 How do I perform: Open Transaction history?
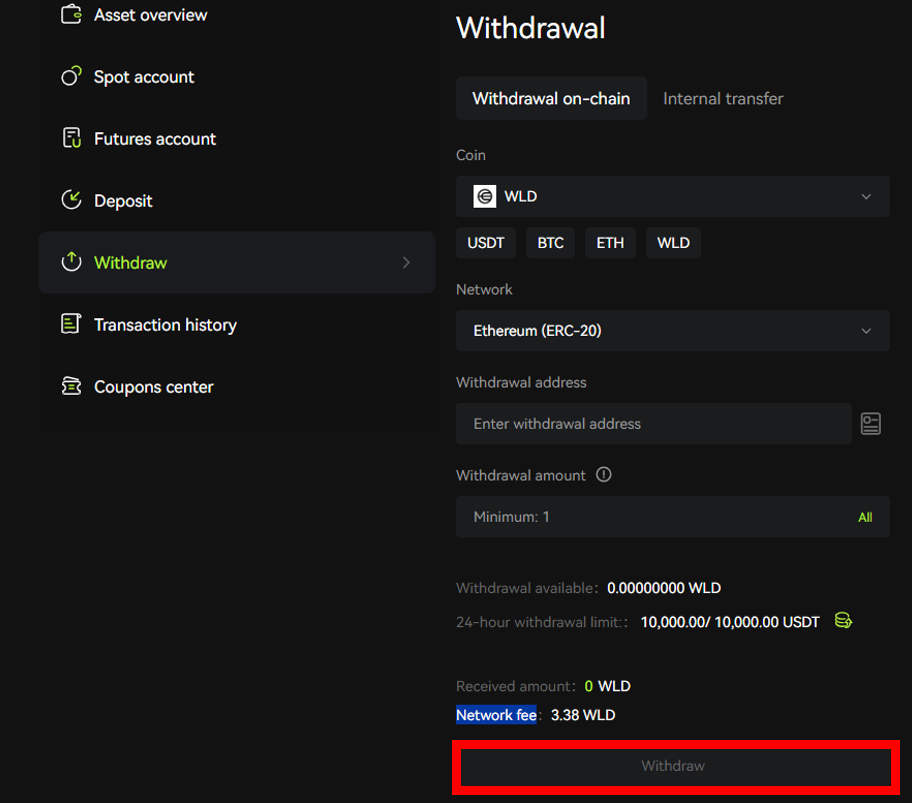tap(165, 324)
